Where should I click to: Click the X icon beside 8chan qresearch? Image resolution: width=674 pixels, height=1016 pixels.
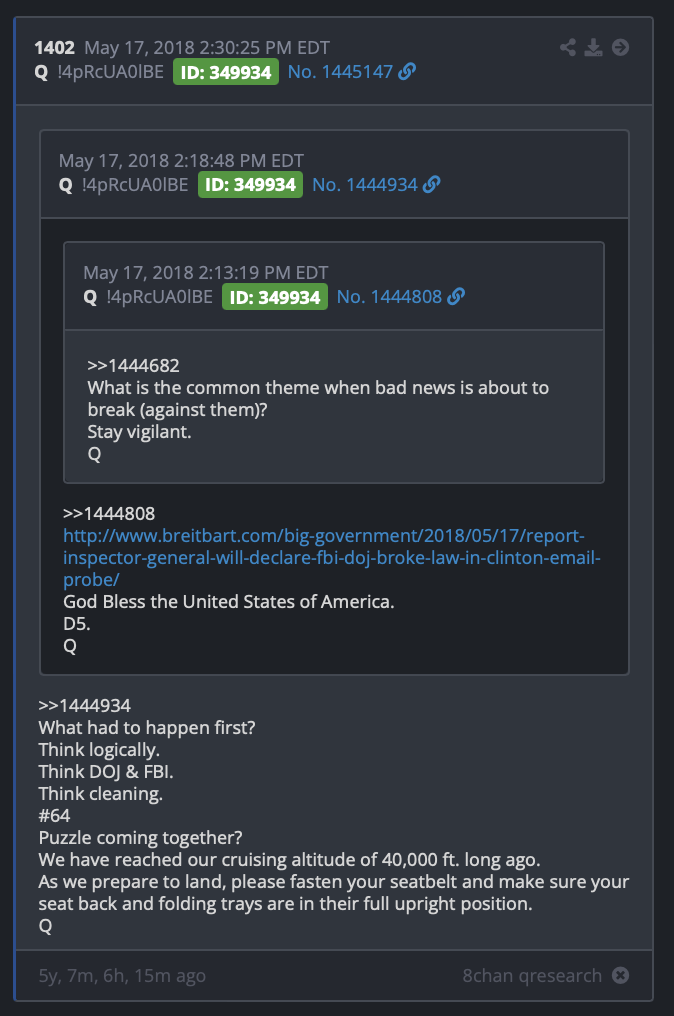620,975
